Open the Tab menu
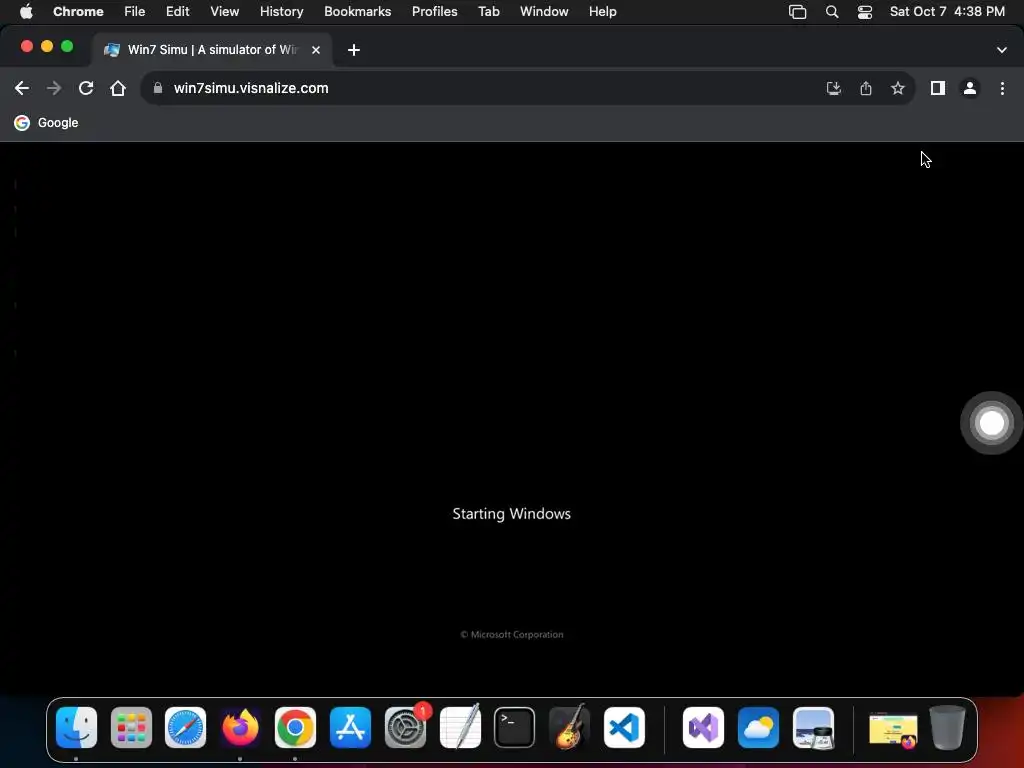This screenshot has height=768, width=1024. coord(489,12)
